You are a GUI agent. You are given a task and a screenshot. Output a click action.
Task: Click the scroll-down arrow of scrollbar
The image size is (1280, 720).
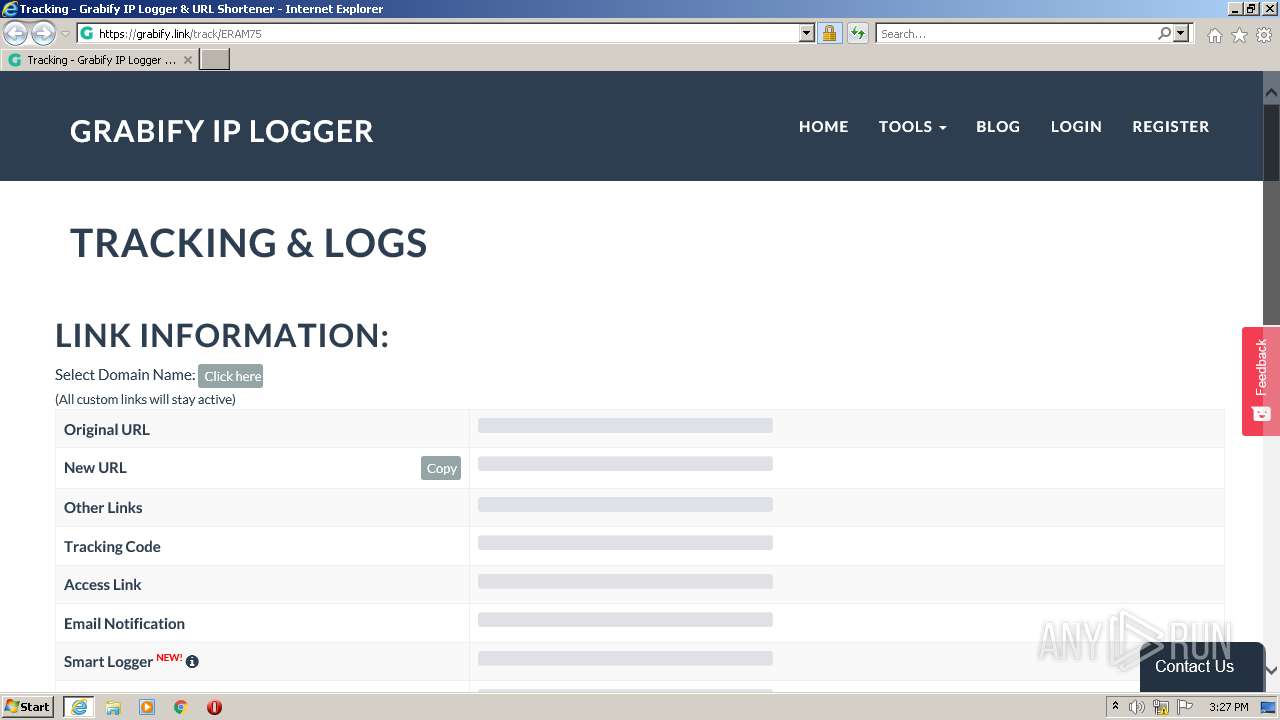click(1271, 670)
